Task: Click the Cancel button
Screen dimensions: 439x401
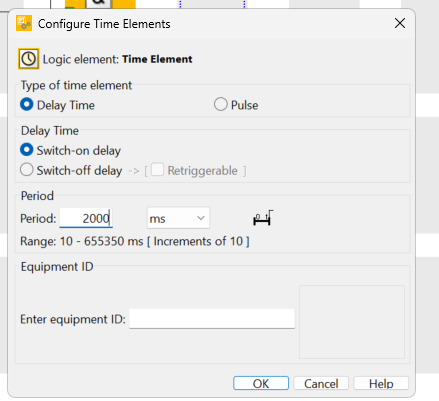Action: pyautogui.click(x=321, y=383)
